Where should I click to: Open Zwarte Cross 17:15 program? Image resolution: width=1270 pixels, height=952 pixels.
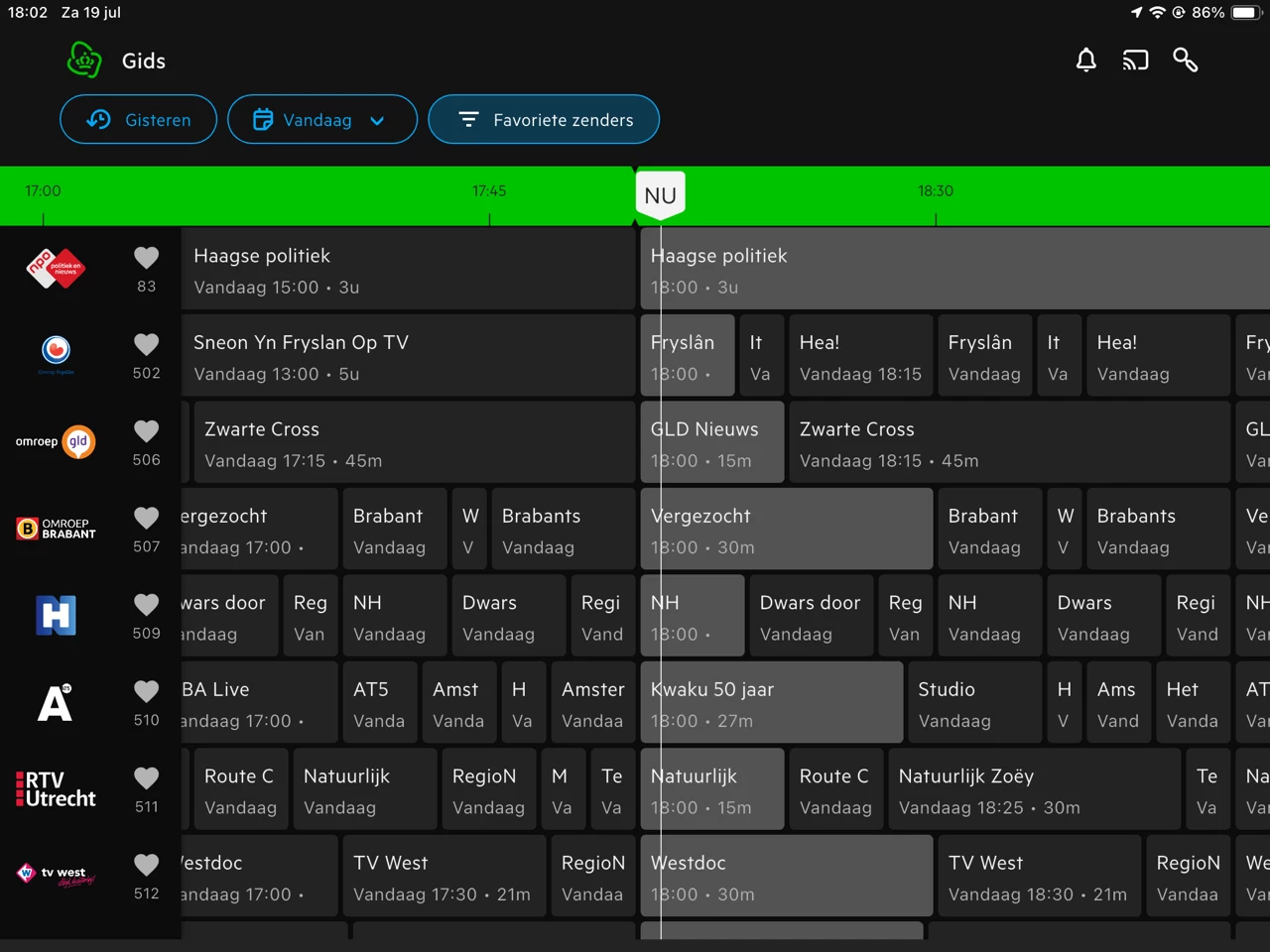414,443
